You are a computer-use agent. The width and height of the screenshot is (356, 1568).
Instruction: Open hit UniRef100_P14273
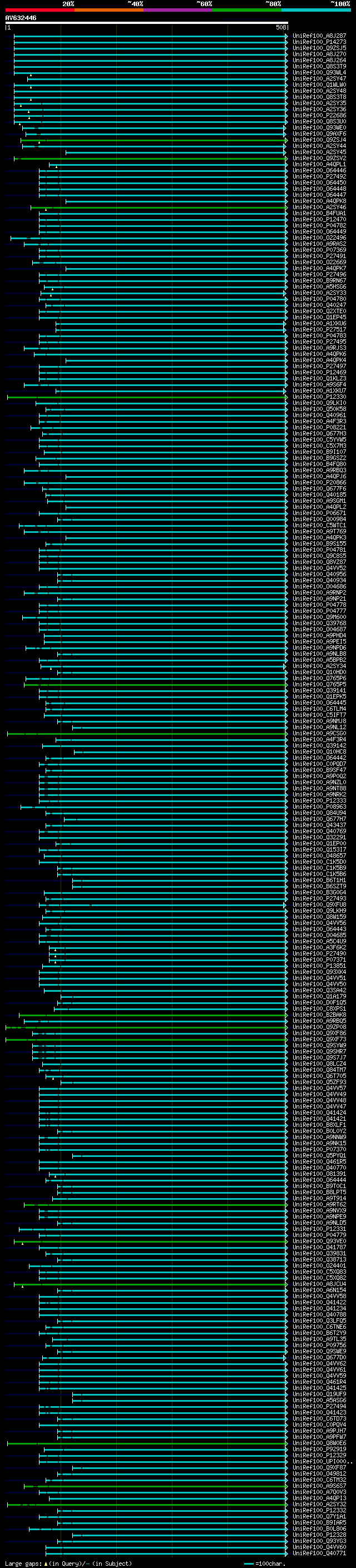tap(319, 42)
